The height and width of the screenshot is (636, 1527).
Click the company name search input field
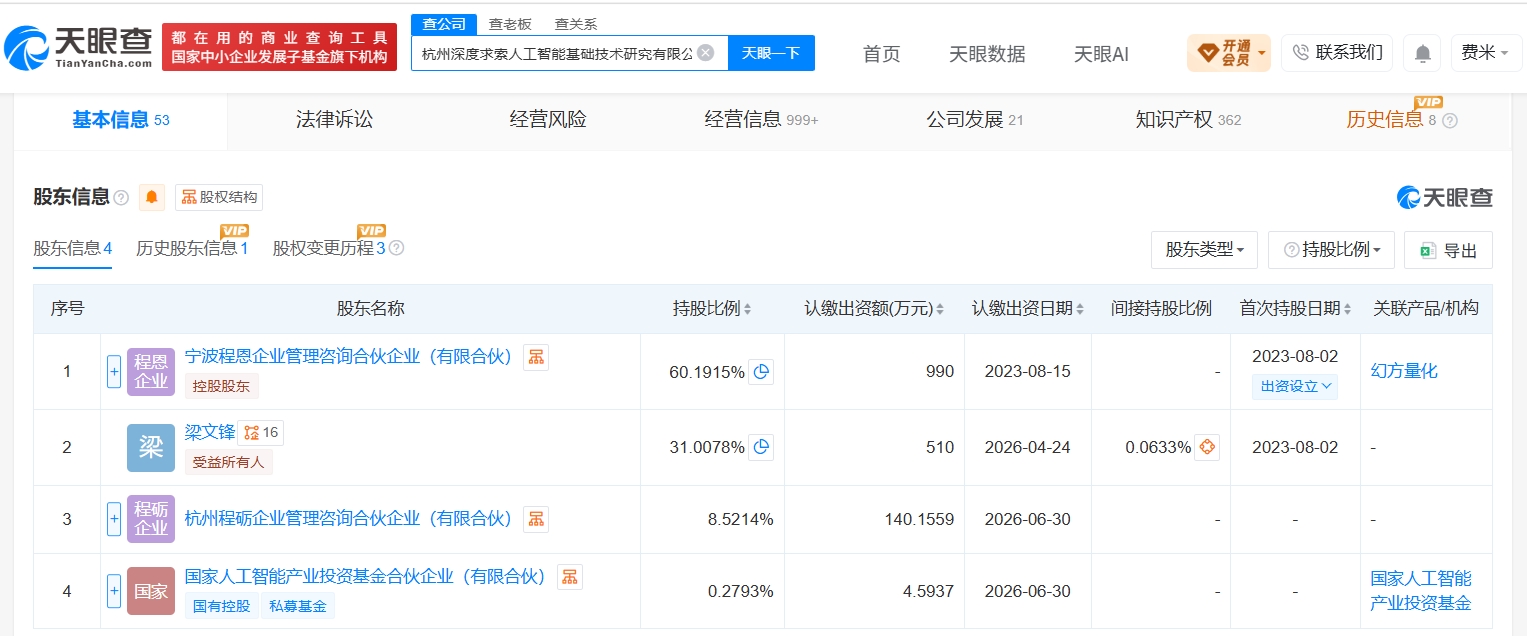click(556, 53)
